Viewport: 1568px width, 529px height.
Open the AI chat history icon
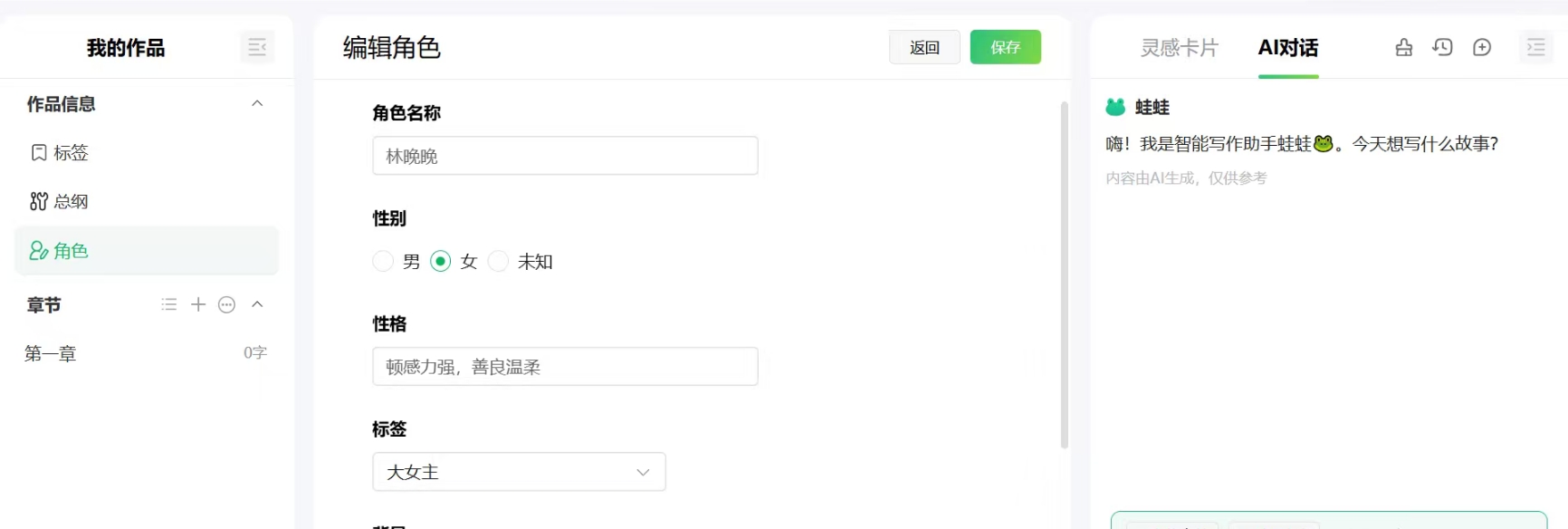(1442, 47)
